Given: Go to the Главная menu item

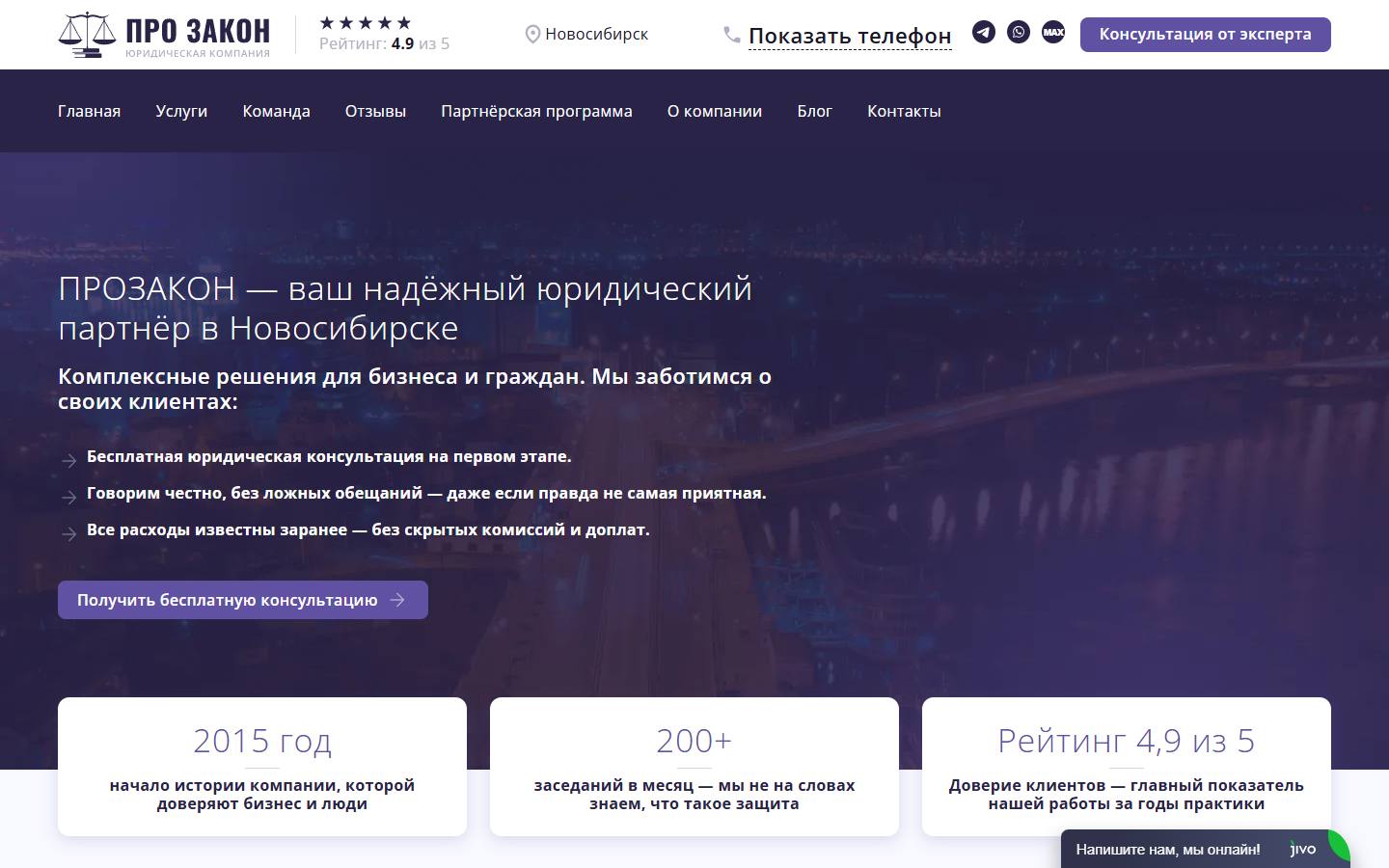Looking at the screenshot, I should tap(89, 111).
